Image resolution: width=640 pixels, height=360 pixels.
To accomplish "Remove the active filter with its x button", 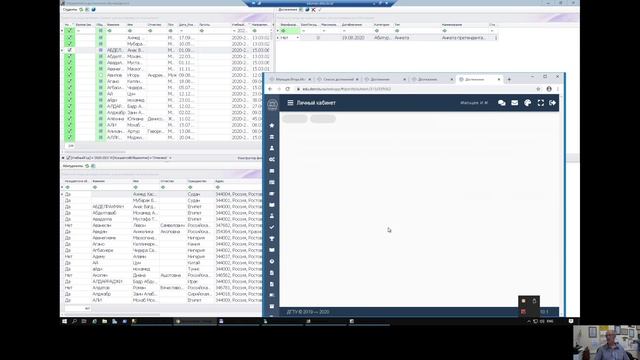I will click(x=170, y=158).
